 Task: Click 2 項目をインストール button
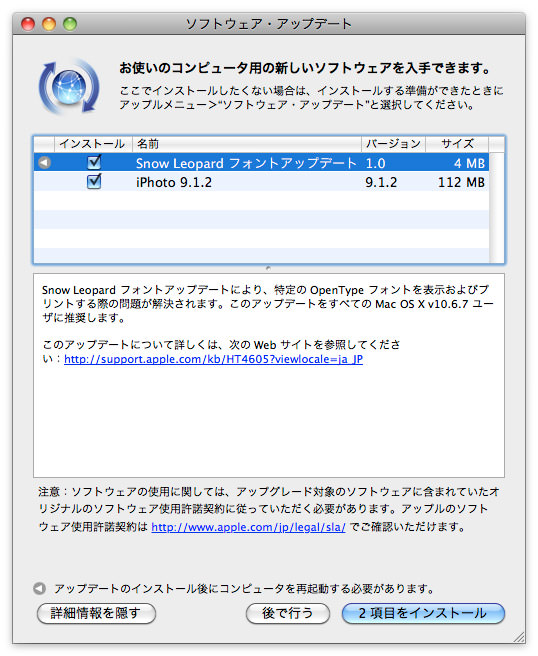point(423,613)
